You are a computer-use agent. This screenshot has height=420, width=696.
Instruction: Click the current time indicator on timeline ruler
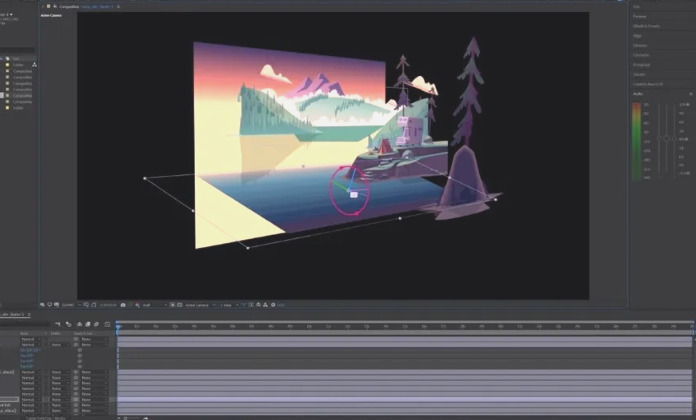coord(118,325)
